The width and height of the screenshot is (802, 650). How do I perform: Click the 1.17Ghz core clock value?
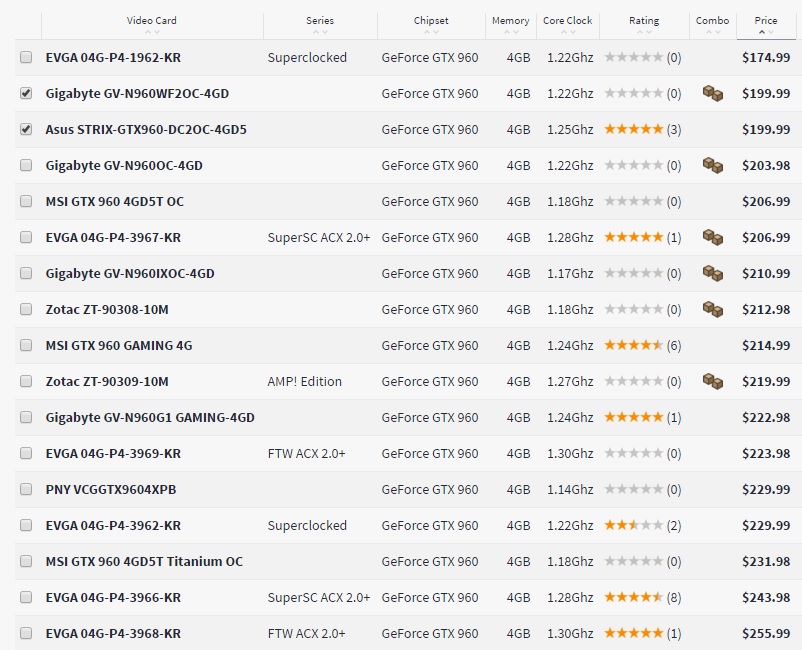[x=570, y=274]
